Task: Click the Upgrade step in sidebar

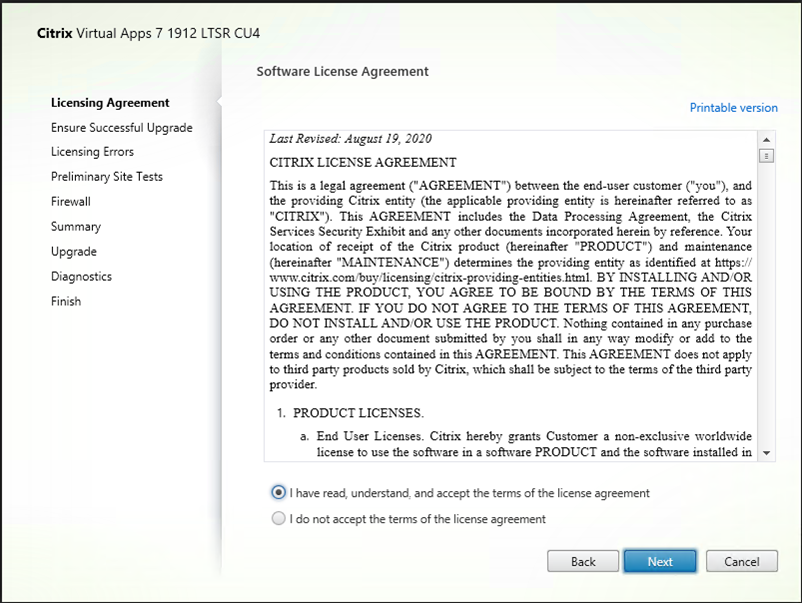Action: [74, 252]
